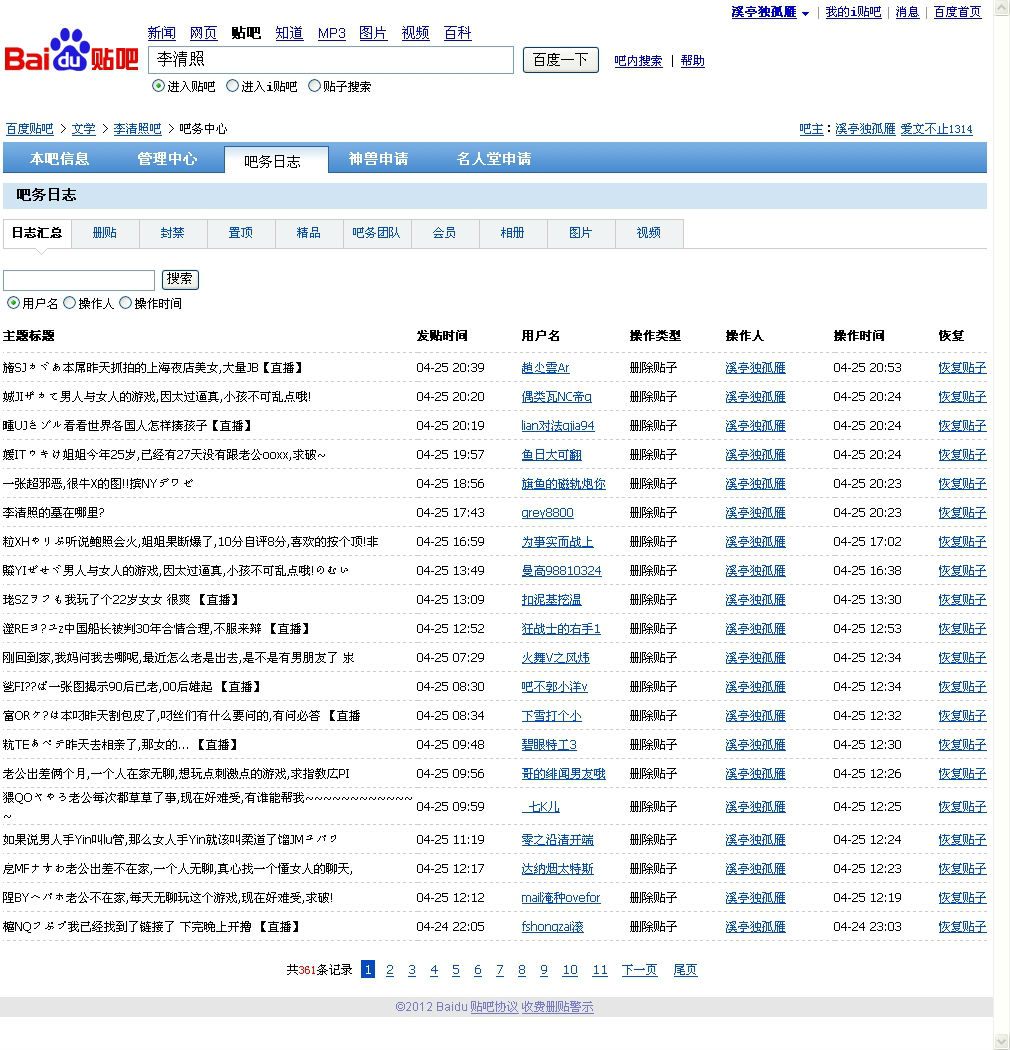This screenshot has width=1010, height=1050.
Task: Select the 相册 sub-tab
Action: point(512,233)
